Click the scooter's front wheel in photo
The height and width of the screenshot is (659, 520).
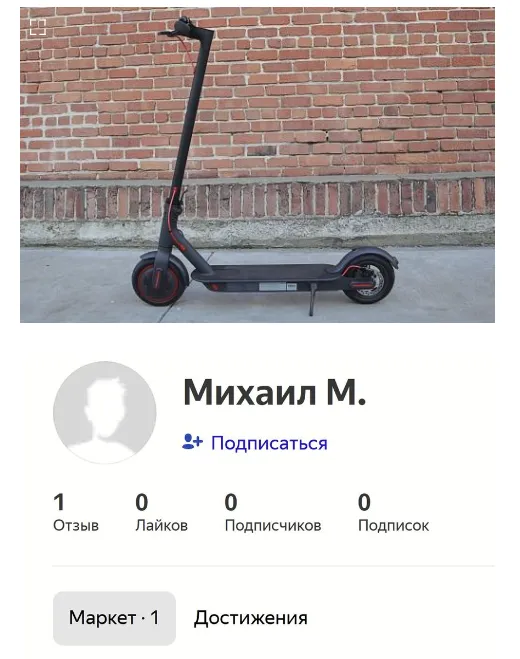(158, 281)
